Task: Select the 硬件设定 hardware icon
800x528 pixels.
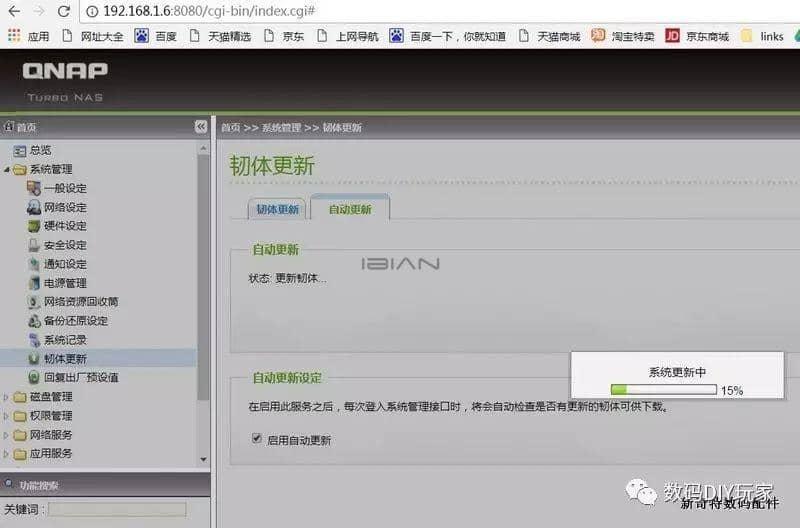Action: (x=34, y=226)
